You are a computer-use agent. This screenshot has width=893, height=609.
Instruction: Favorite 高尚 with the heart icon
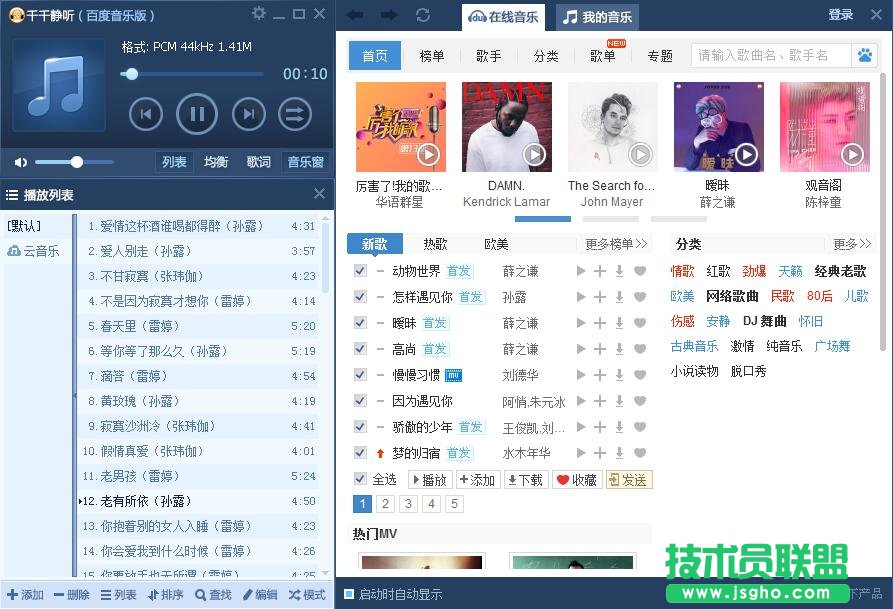[x=640, y=349]
